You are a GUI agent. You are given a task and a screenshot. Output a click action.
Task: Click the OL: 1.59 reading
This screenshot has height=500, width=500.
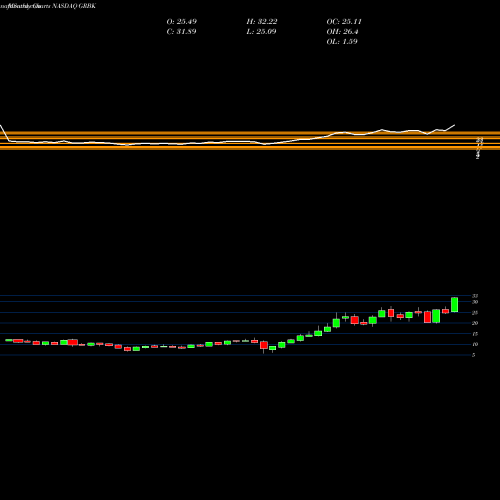tap(342, 42)
